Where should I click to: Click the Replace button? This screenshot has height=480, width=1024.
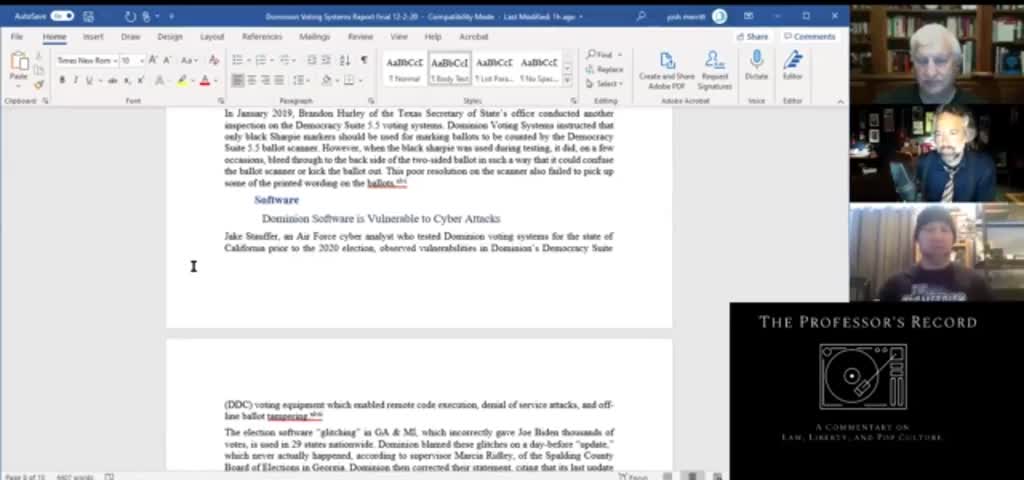click(605, 69)
